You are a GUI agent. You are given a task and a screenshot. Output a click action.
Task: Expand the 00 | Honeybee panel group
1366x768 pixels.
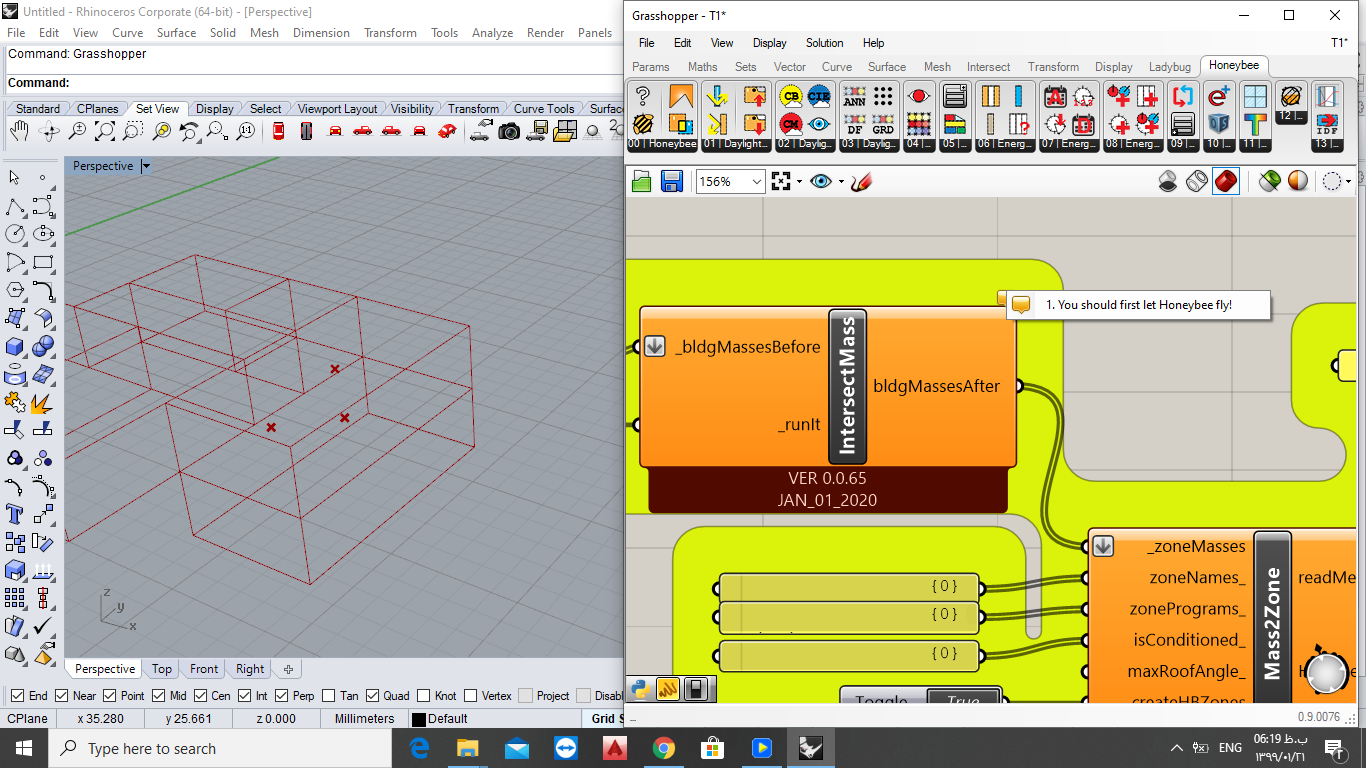coord(662,144)
